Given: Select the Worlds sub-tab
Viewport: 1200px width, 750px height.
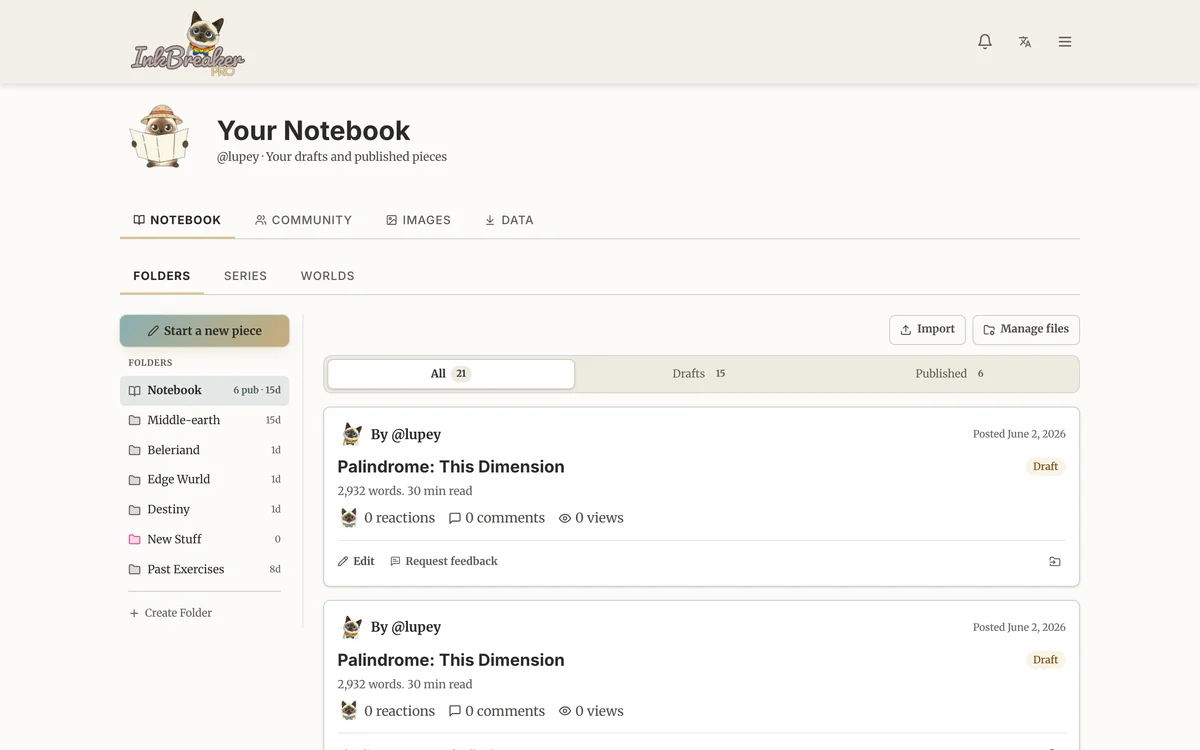Looking at the screenshot, I should click(328, 276).
